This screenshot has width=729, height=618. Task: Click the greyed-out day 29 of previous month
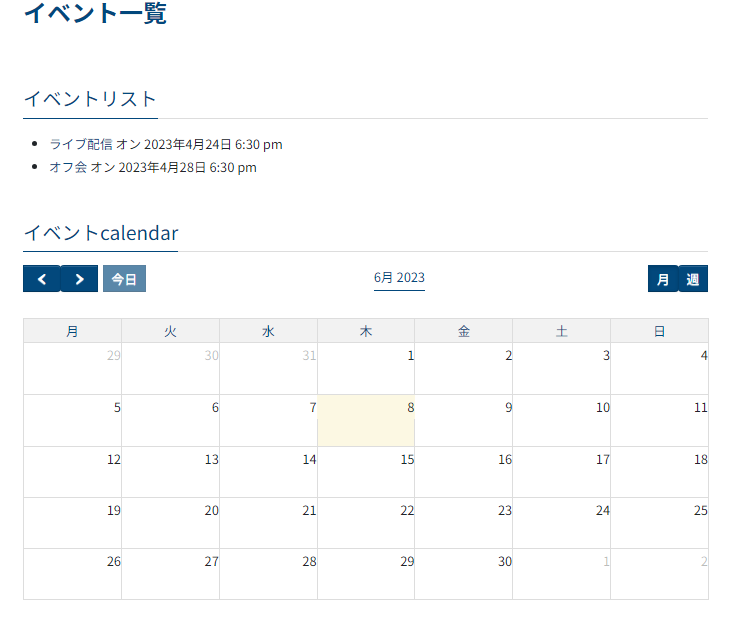[x=73, y=368]
